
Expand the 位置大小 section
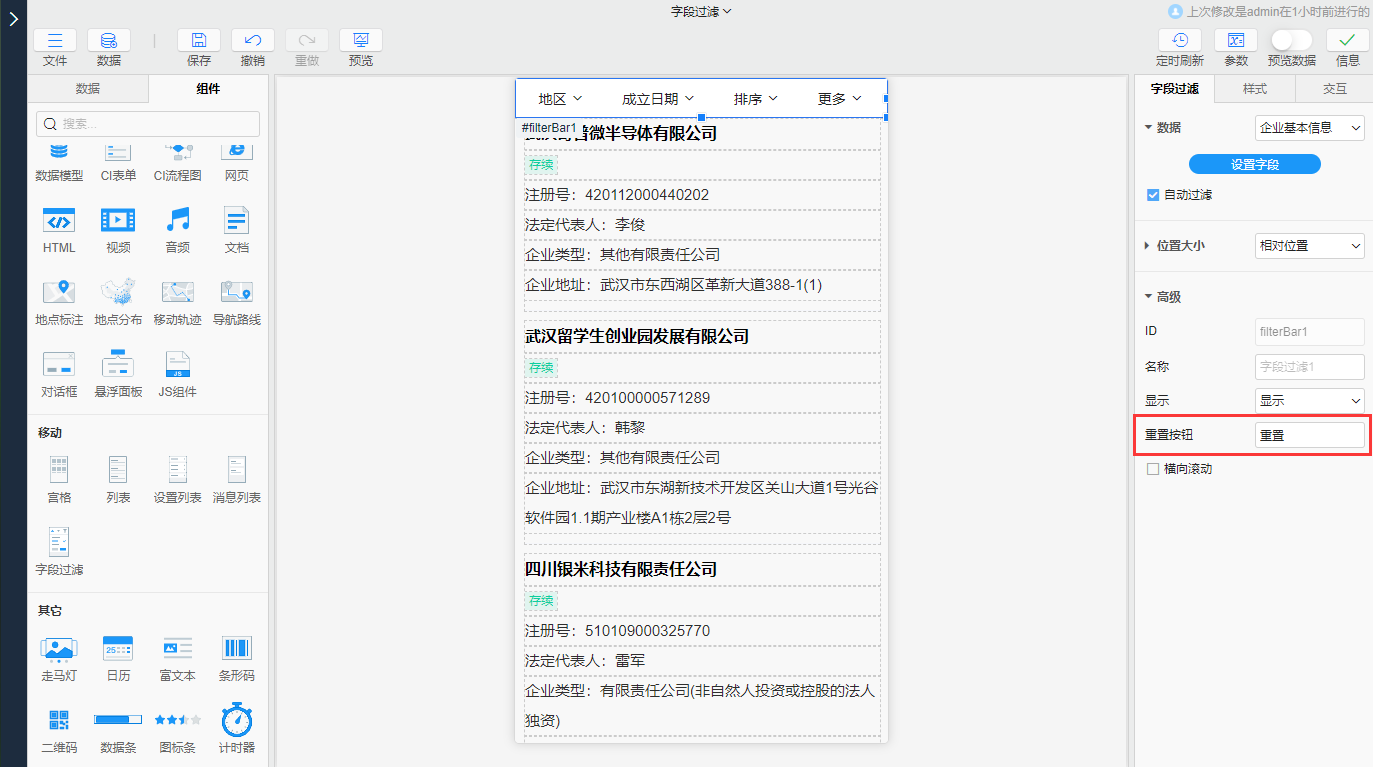pyautogui.click(x=1148, y=245)
